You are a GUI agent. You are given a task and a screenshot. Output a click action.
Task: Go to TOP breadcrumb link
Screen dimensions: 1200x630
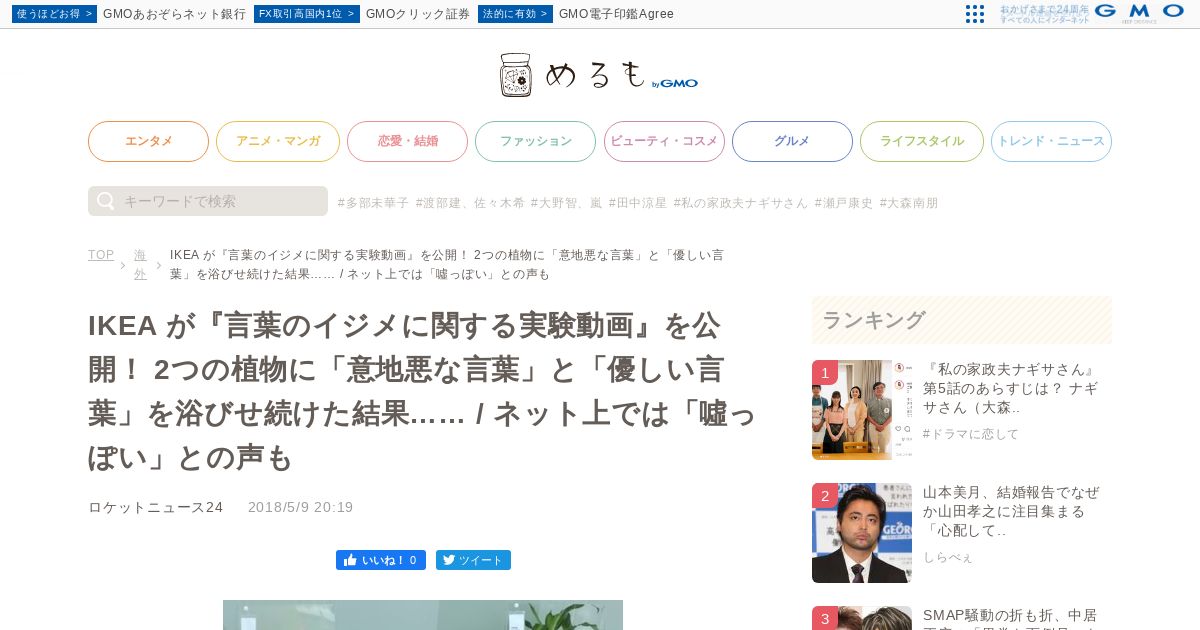tap(101, 255)
